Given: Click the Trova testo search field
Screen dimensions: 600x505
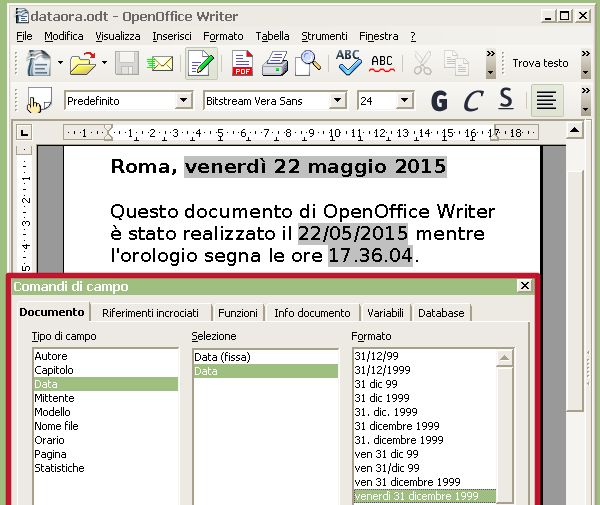Looking at the screenshot, I should (x=540, y=63).
